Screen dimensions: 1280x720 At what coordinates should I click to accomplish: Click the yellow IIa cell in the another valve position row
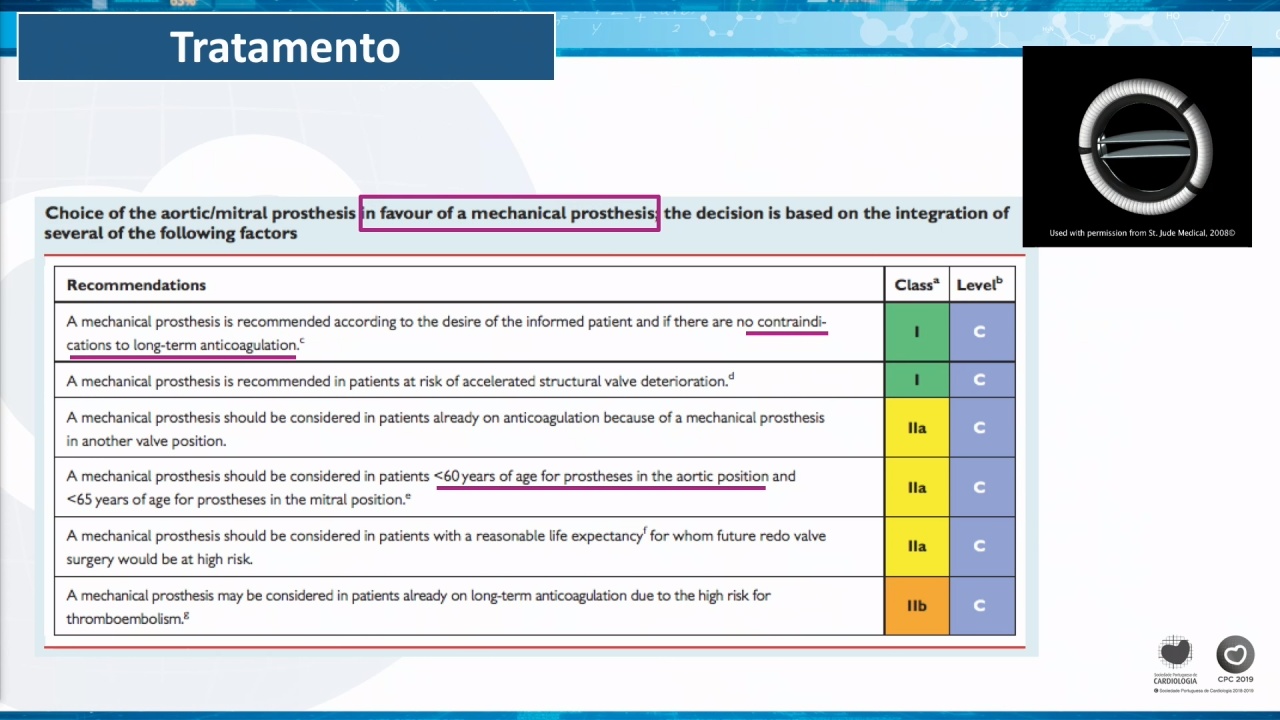[917, 428]
